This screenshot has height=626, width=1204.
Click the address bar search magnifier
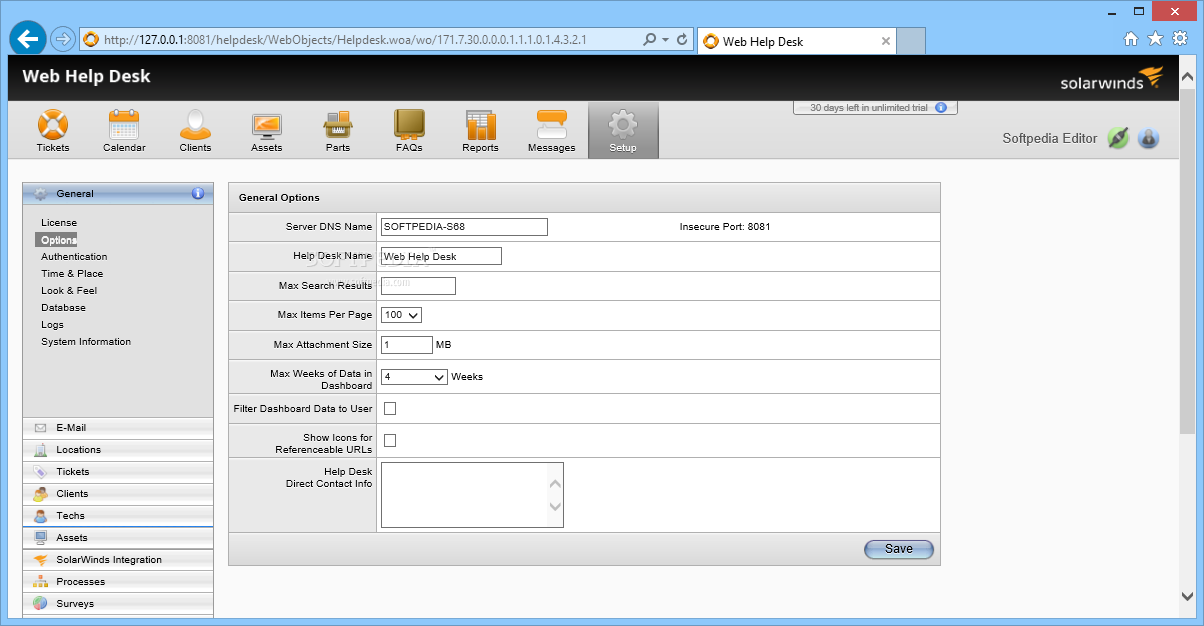pyautogui.click(x=649, y=40)
